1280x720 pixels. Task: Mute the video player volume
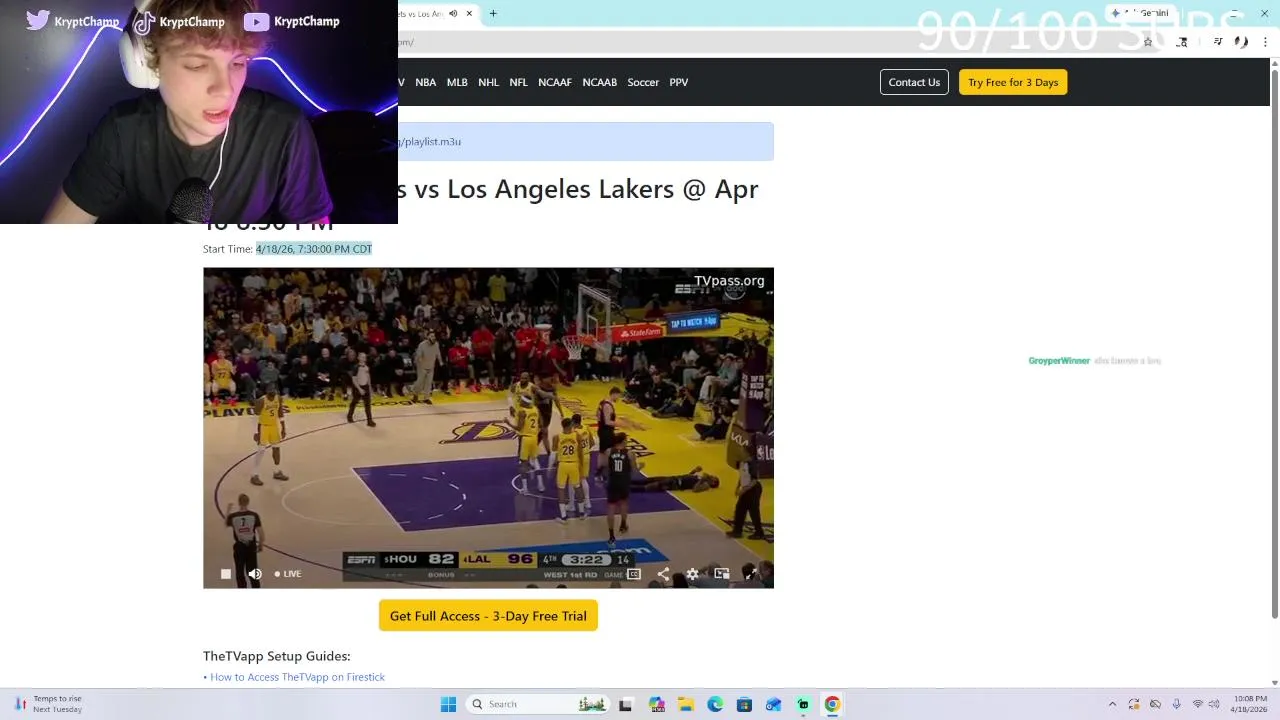click(255, 574)
